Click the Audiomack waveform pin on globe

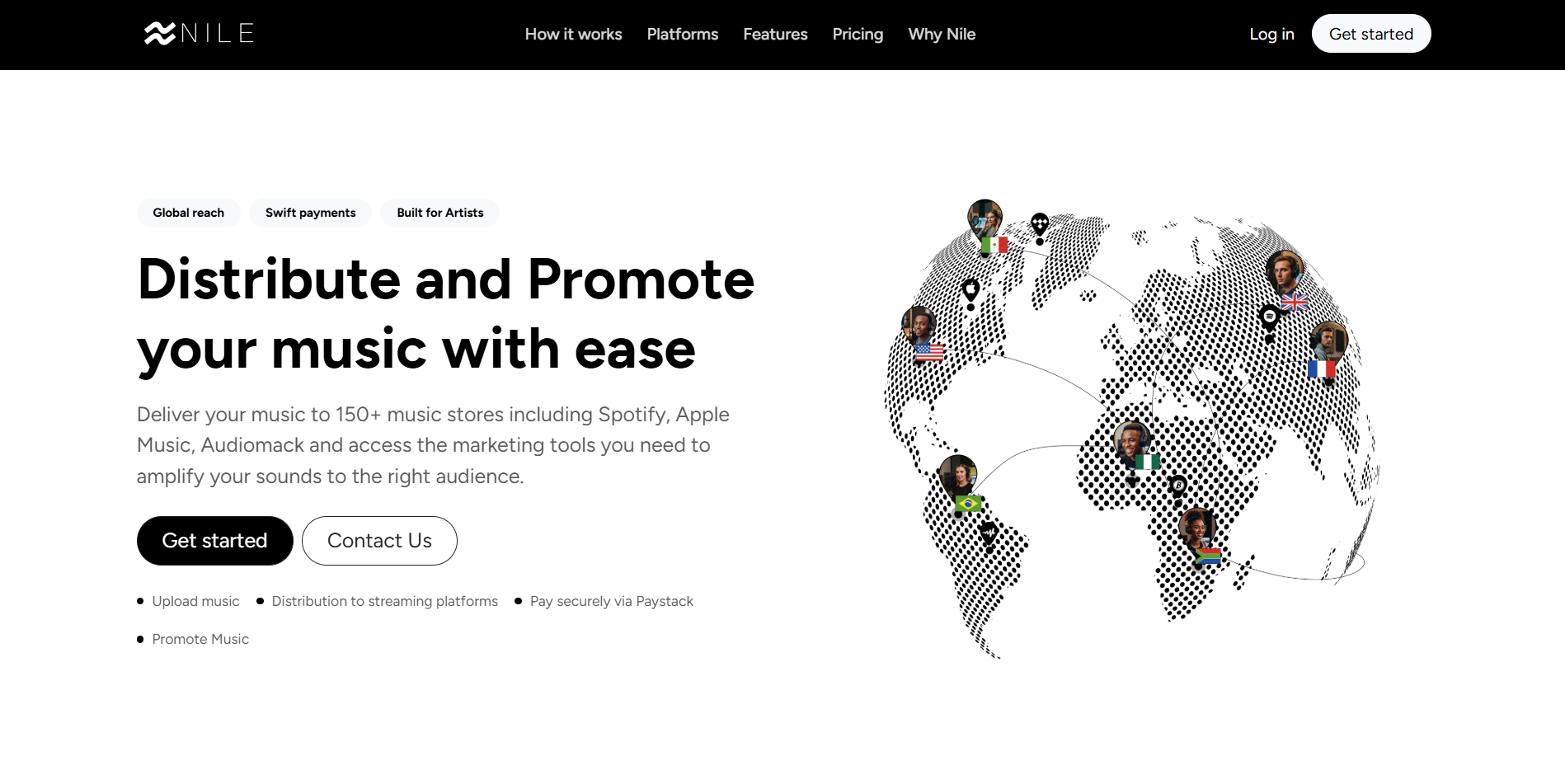(x=988, y=533)
